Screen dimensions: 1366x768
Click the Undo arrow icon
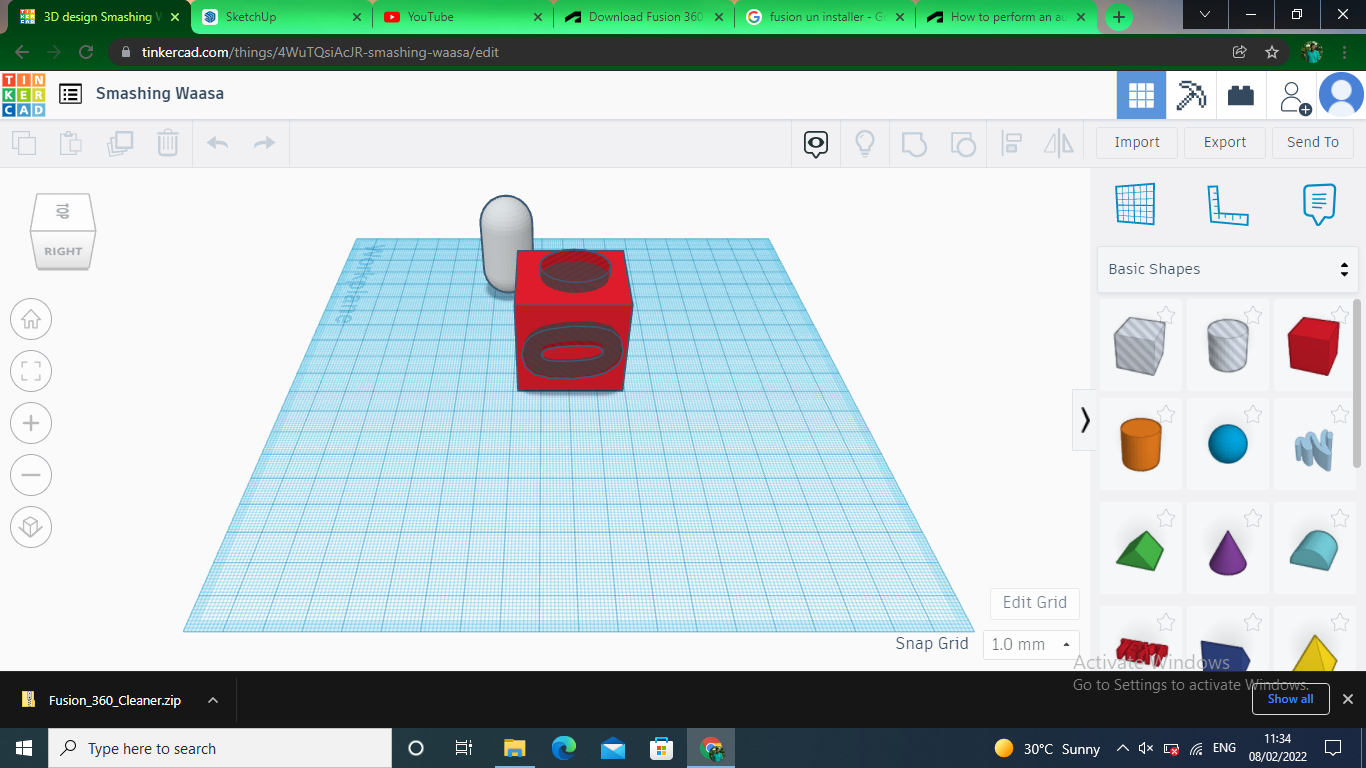coord(217,143)
